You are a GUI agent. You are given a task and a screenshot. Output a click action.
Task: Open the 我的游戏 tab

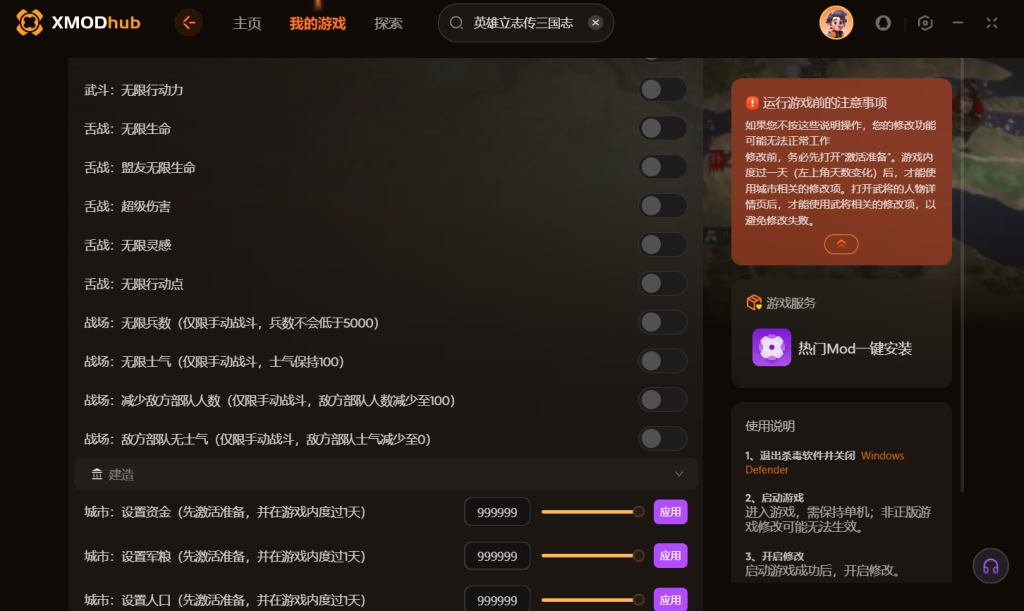[317, 24]
